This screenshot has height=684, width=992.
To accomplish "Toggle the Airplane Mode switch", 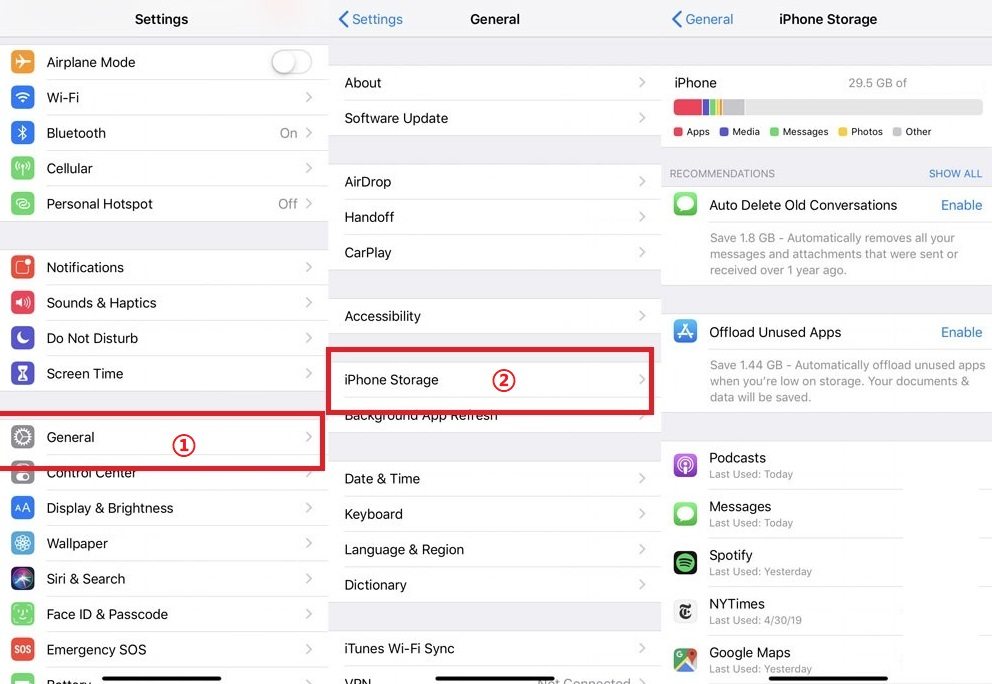I will [291, 62].
